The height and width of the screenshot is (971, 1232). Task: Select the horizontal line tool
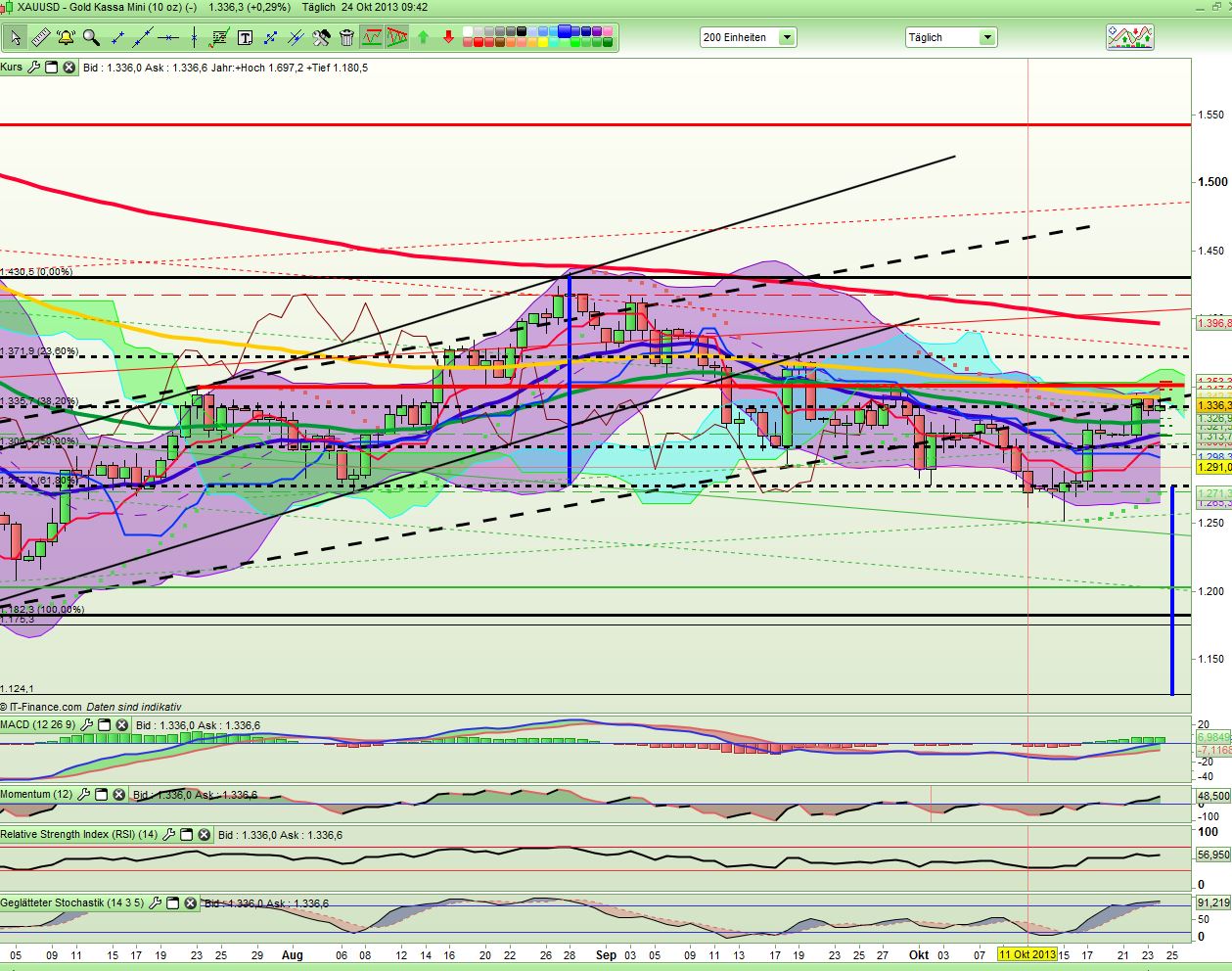coord(168,37)
